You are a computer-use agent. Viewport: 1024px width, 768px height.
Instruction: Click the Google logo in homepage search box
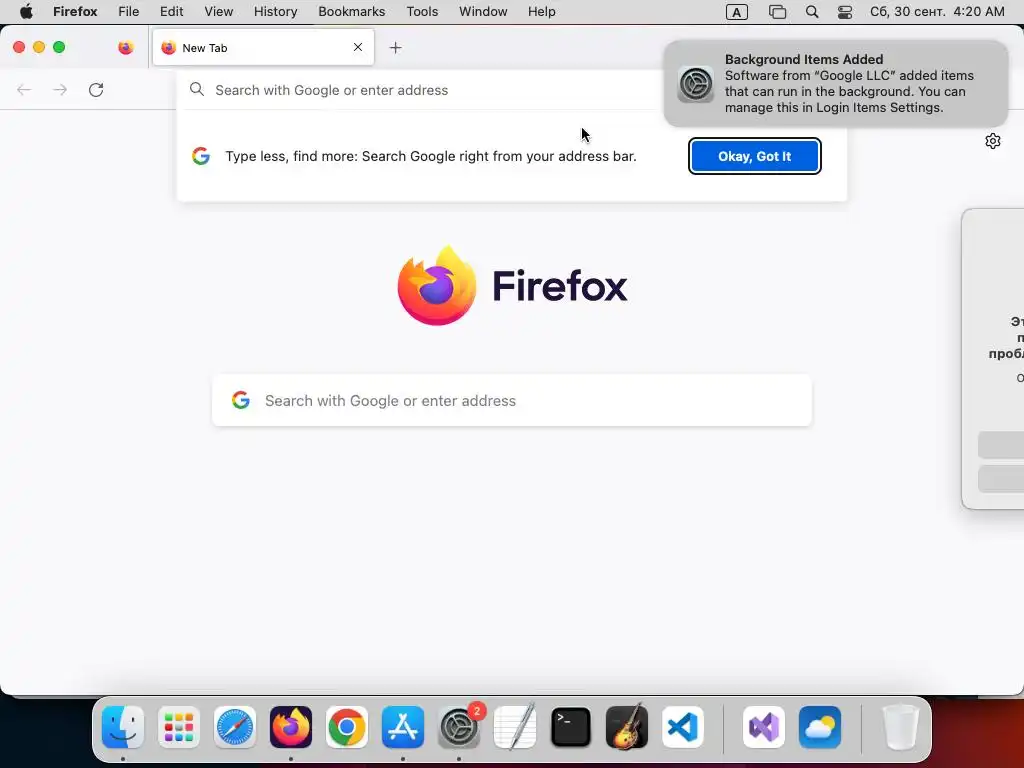[241, 400]
